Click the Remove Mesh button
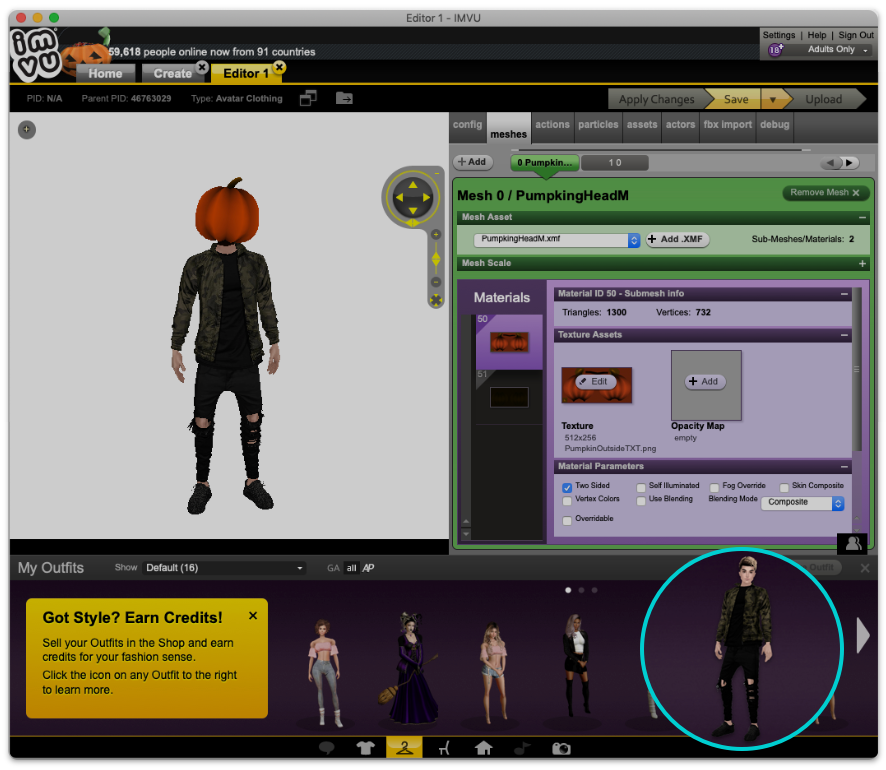 pyautogui.click(x=825, y=193)
